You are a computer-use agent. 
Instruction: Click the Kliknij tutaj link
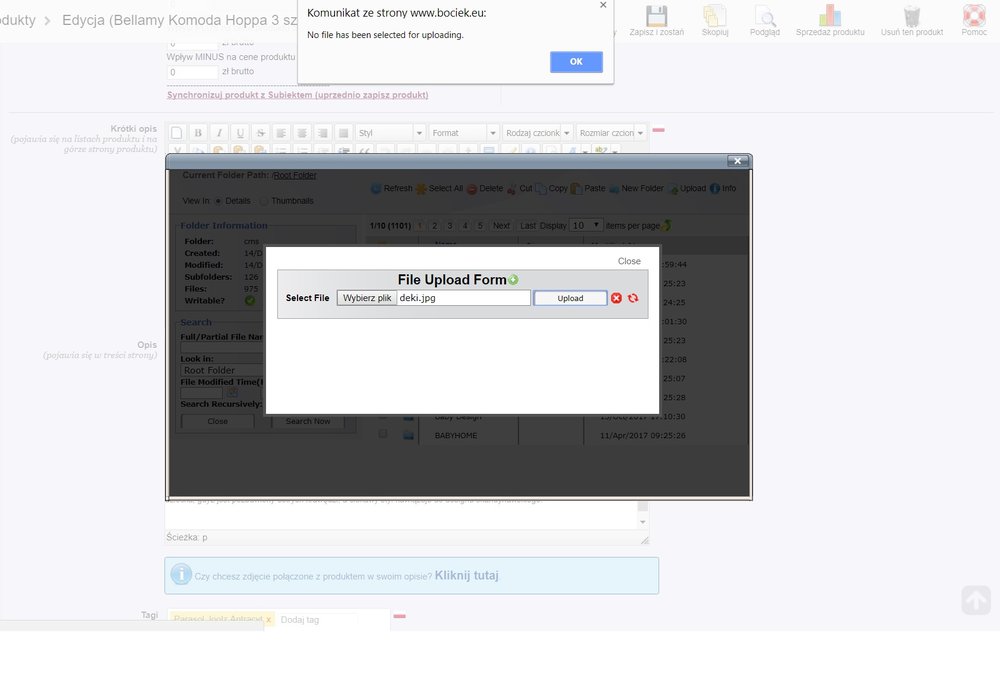click(466, 575)
